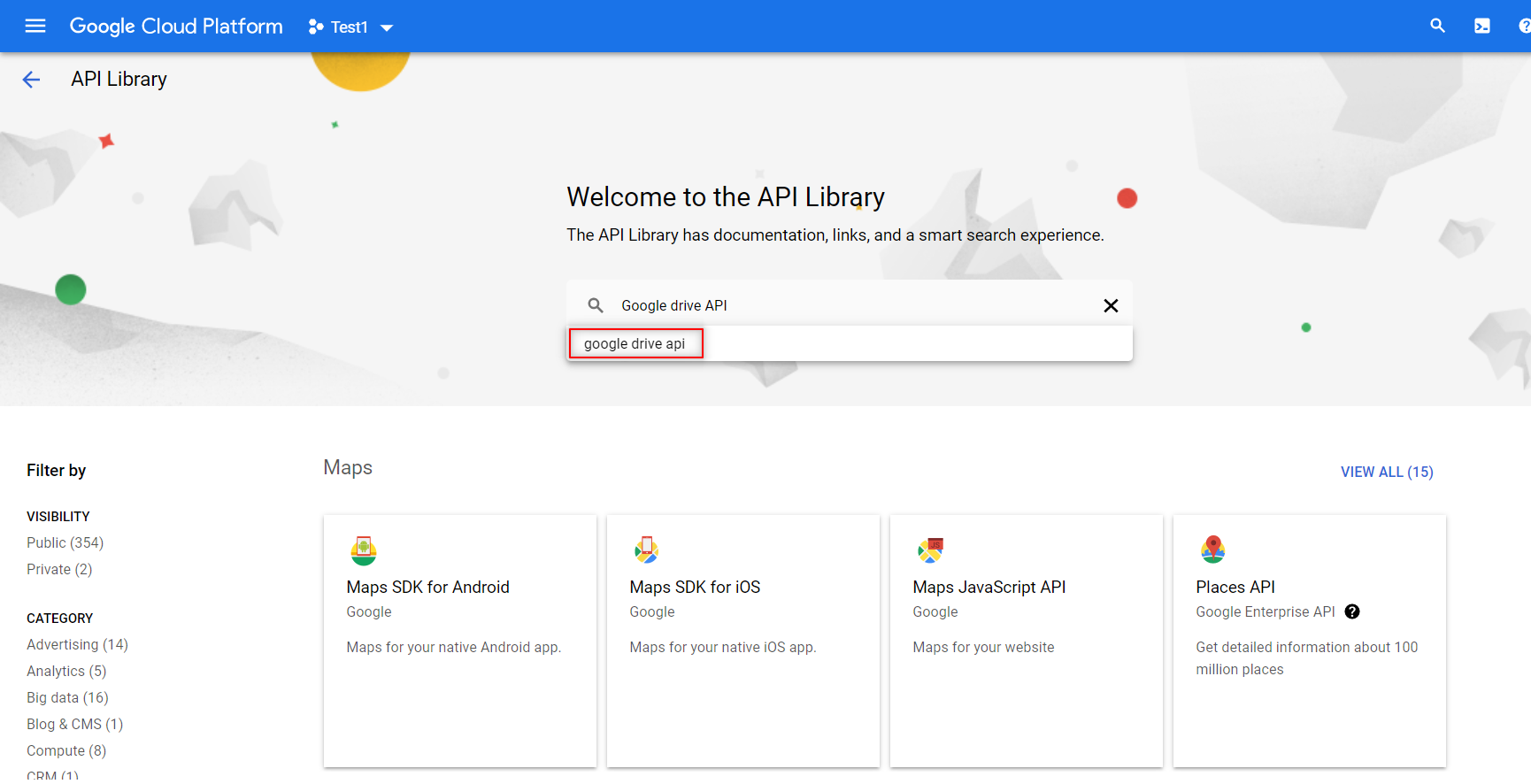The height and width of the screenshot is (784, 1531).
Task: Click the Maps SDK for iOS icon
Action: pyautogui.click(x=647, y=550)
